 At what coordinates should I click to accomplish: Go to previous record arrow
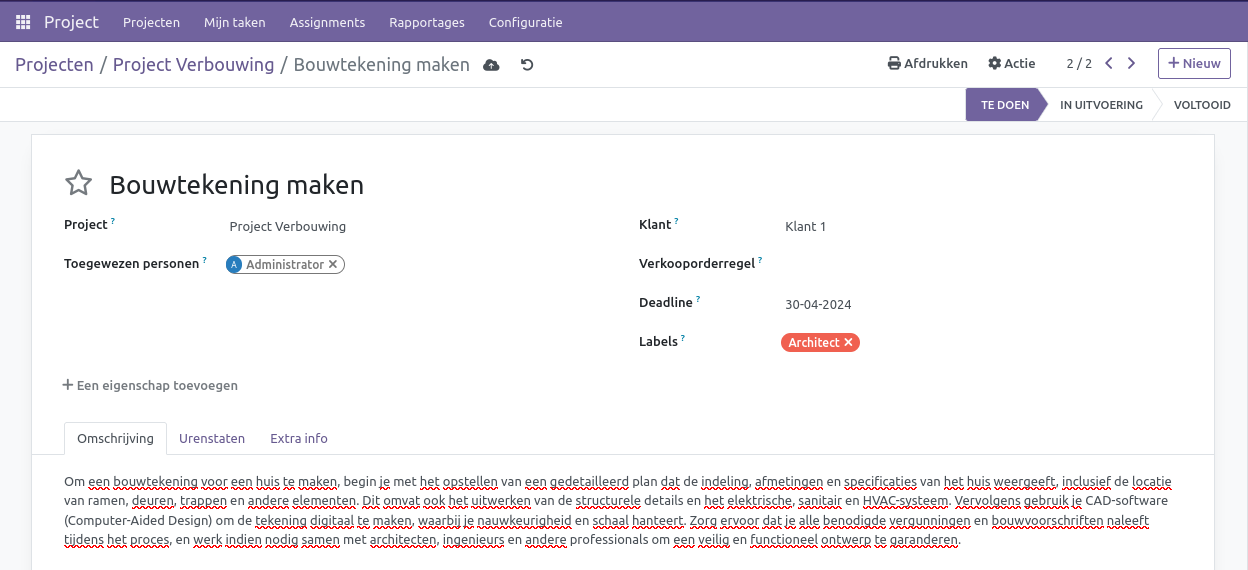tap(1109, 63)
